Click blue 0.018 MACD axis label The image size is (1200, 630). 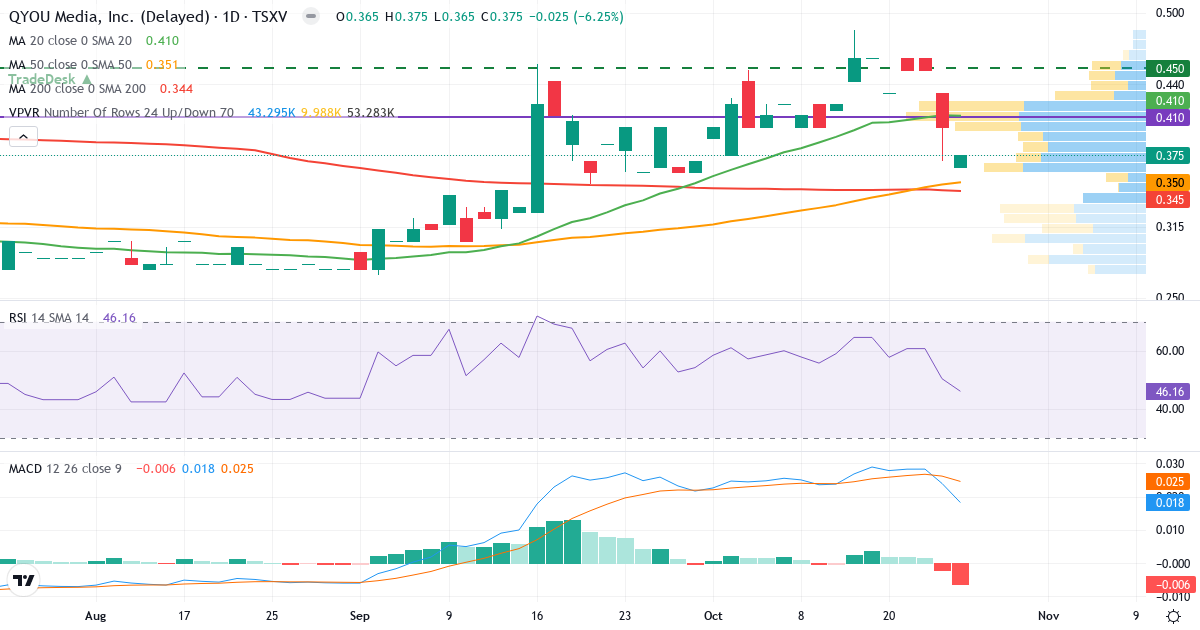pos(1170,503)
